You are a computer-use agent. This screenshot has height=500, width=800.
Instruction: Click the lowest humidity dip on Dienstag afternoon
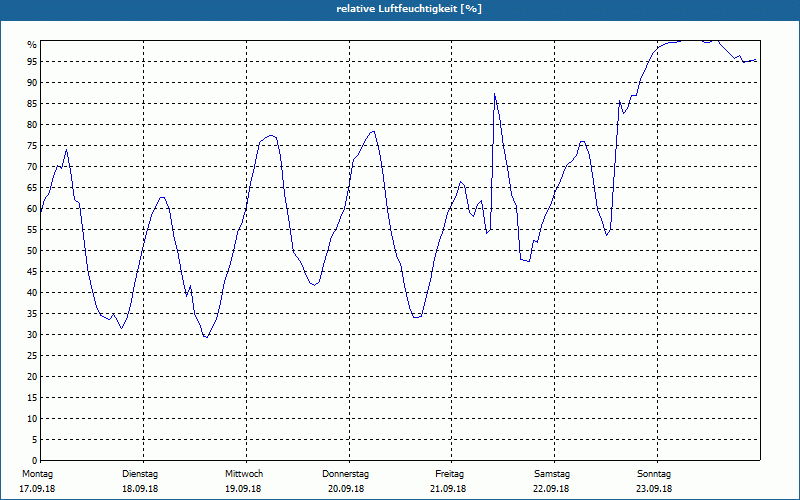206,337
